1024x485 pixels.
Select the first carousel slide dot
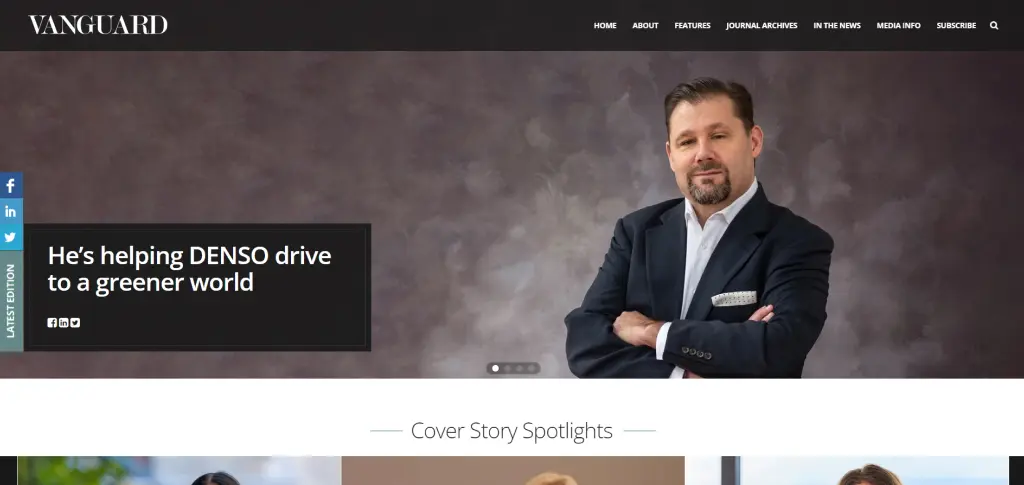[x=495, y=368]
